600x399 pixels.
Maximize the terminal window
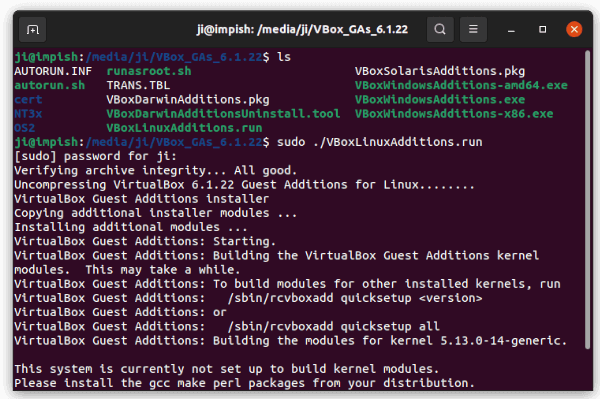coord(542,29)
